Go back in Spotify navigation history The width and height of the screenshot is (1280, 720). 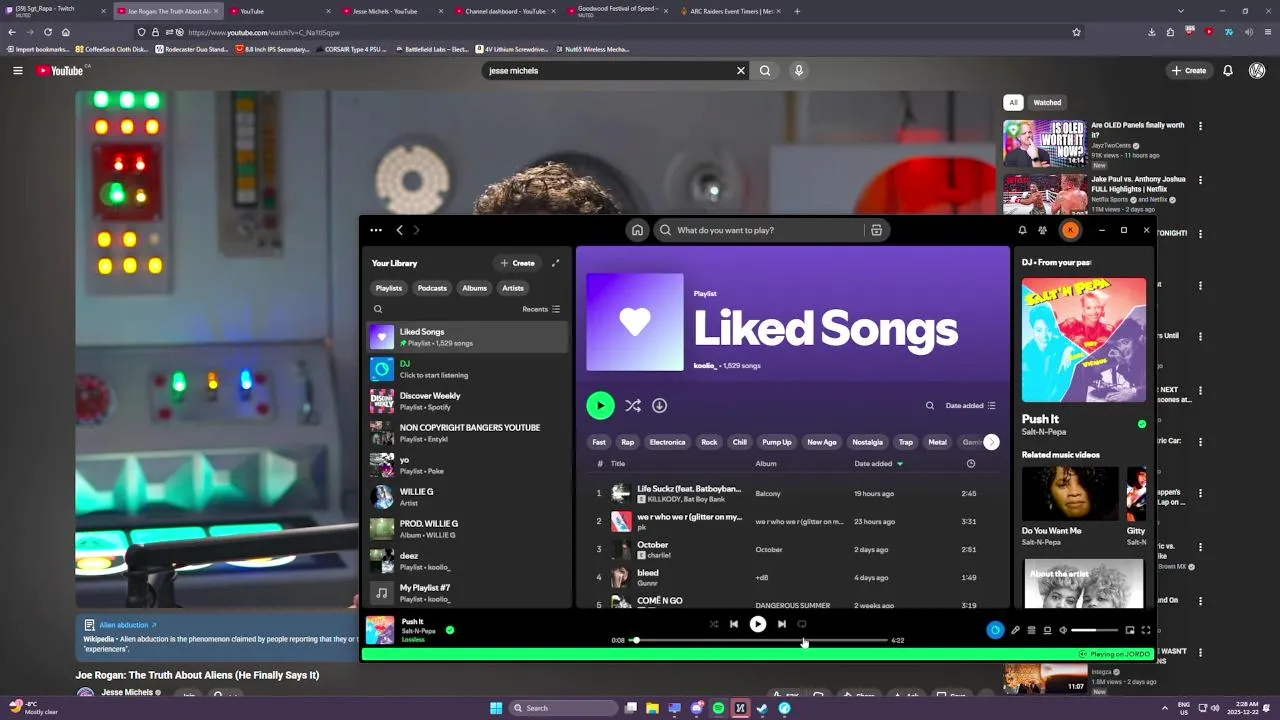(x=399, y=230)
